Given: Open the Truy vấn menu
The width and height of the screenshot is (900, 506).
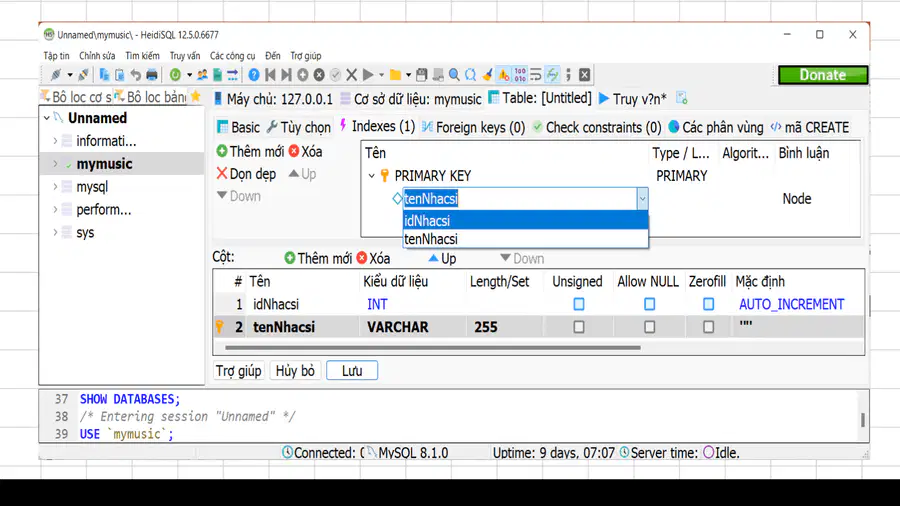Looking at the screenshot, I should coord(185,56).
